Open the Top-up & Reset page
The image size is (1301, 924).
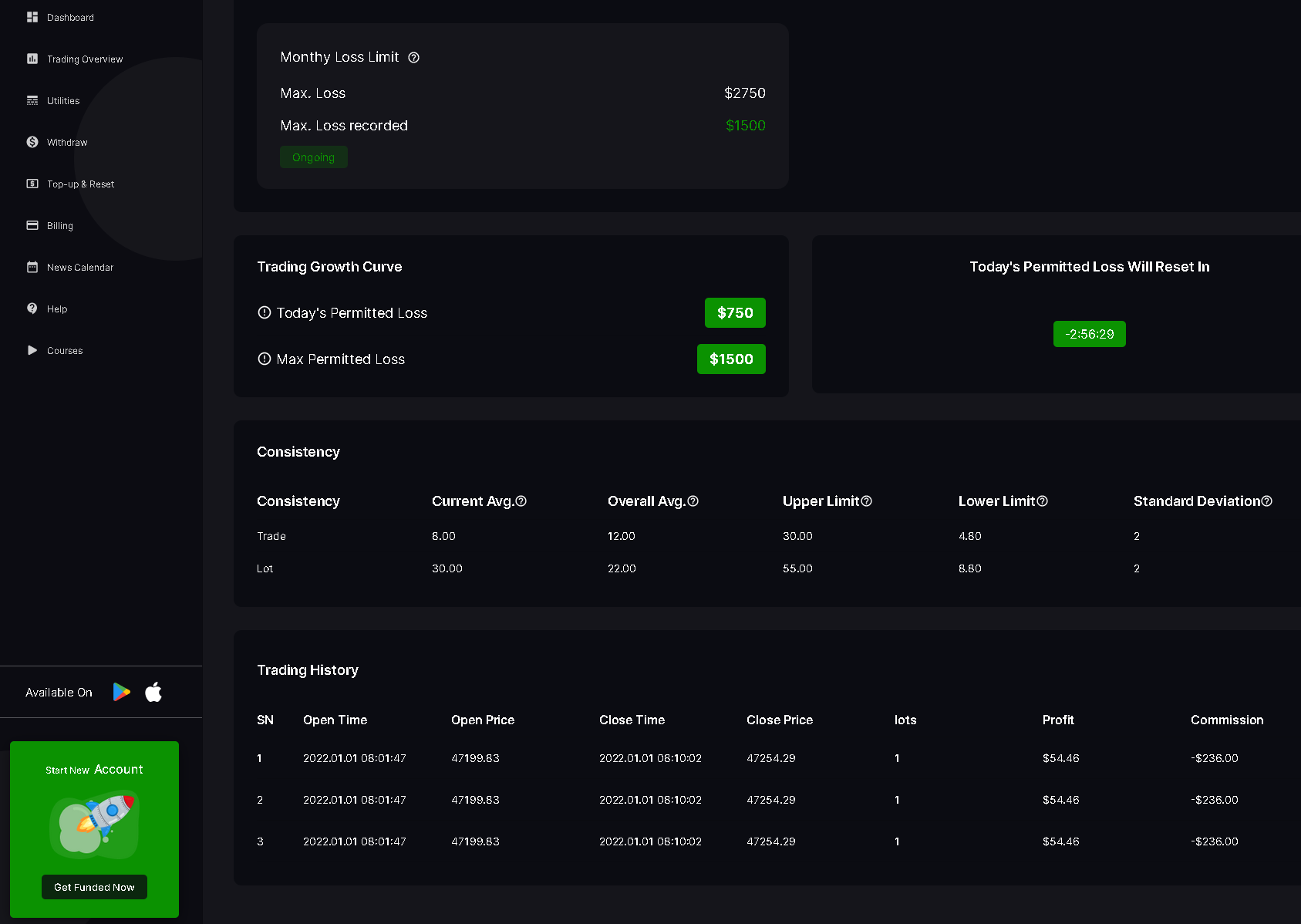tap(80, 184)
